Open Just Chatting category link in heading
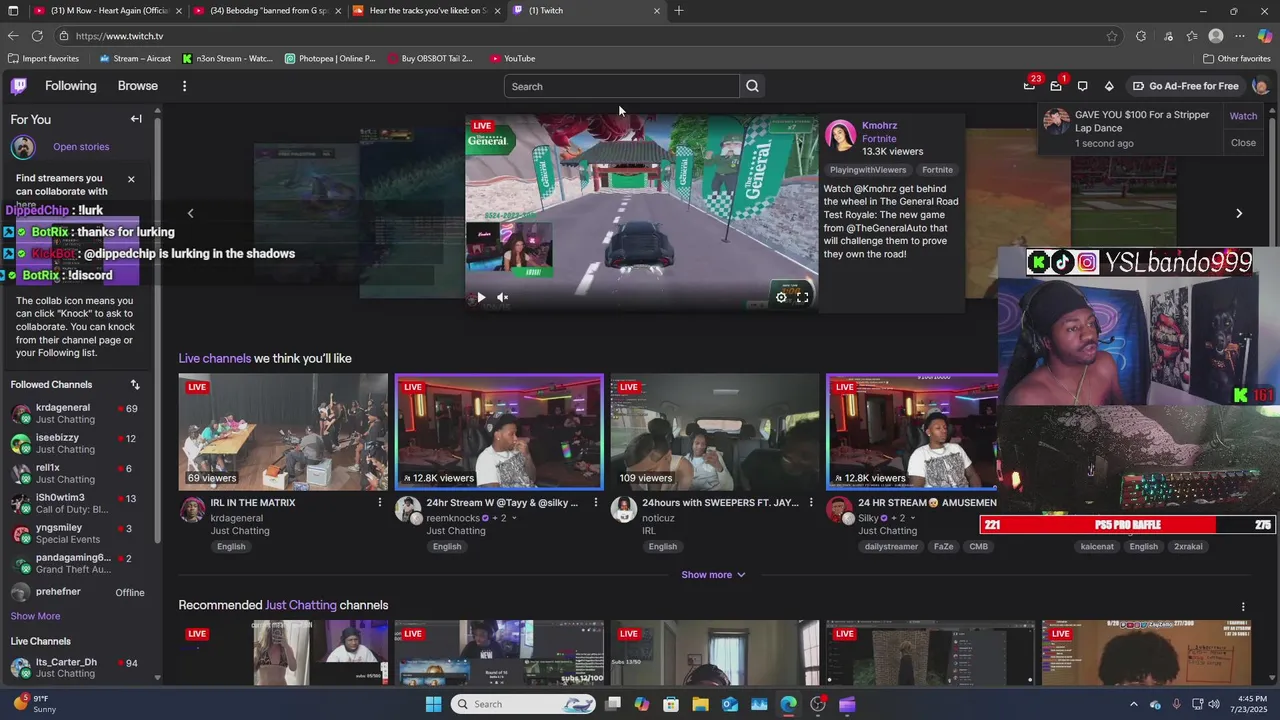Image resolution: width=1280 pixels, height=720 pixels. (x=300, y=605)
